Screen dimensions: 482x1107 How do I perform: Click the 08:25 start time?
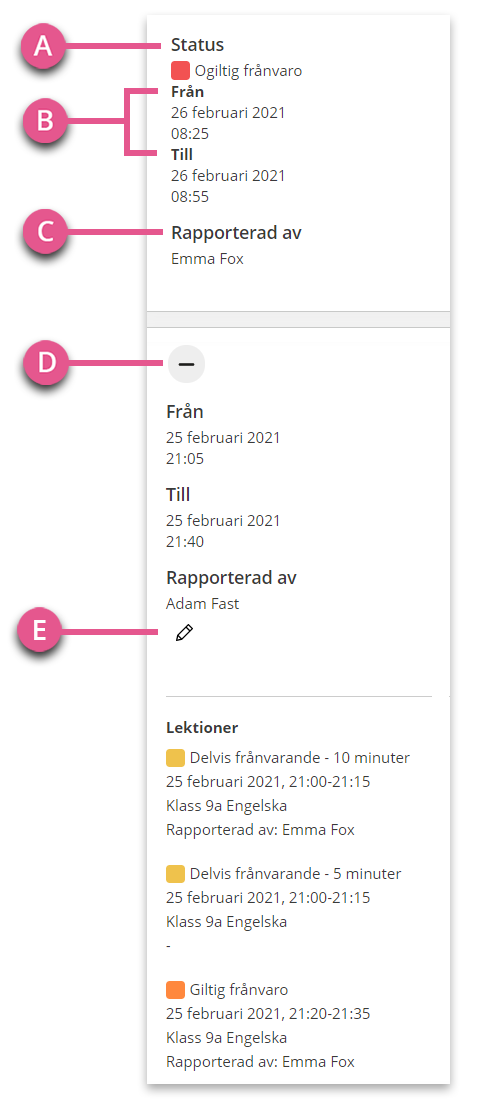(x=190, y=133)
